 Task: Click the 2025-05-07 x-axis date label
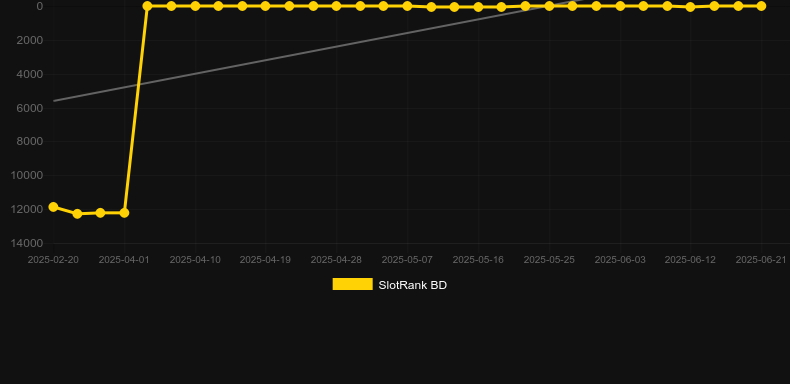point(407,260)
